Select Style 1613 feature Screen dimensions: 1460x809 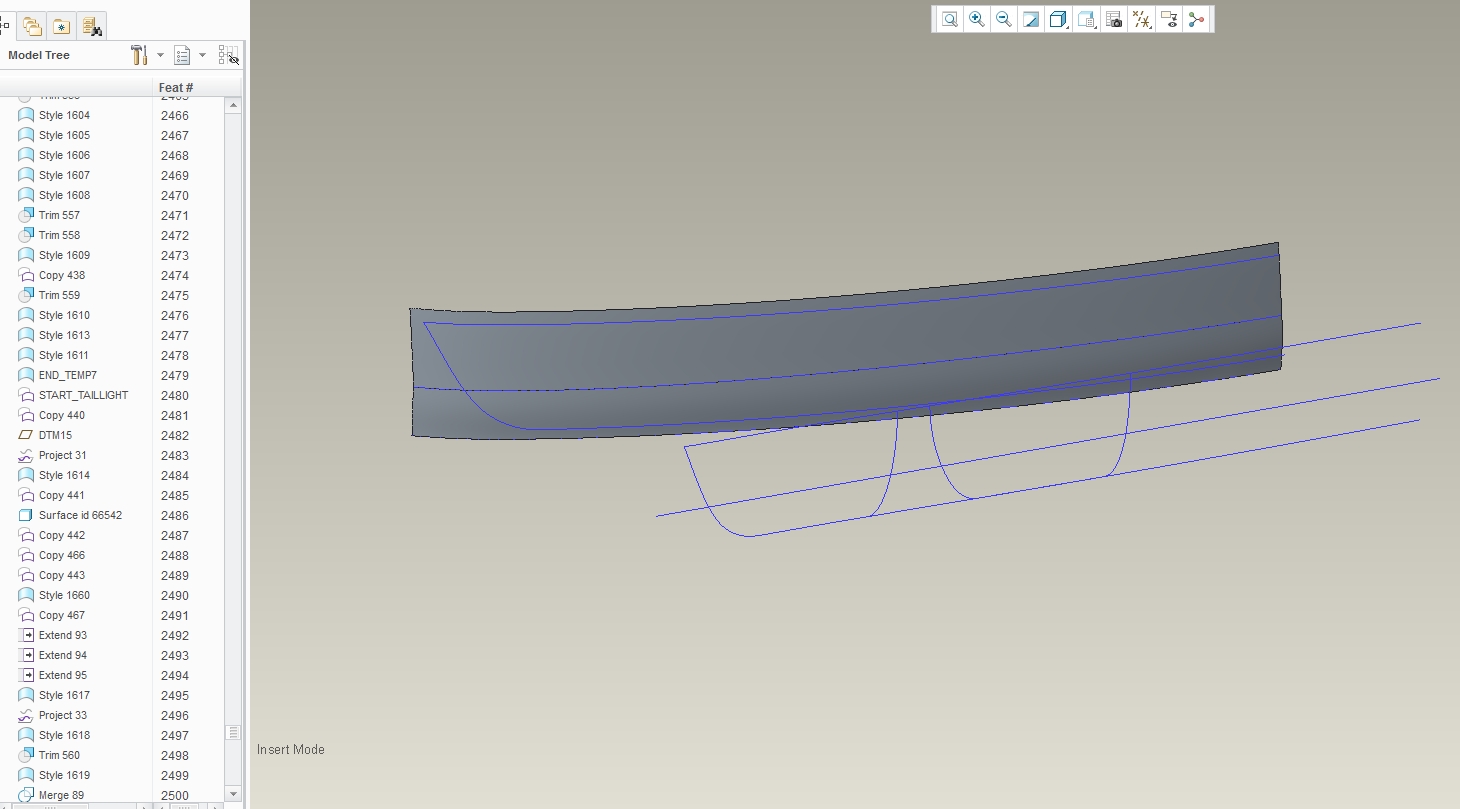coord(64,335)
